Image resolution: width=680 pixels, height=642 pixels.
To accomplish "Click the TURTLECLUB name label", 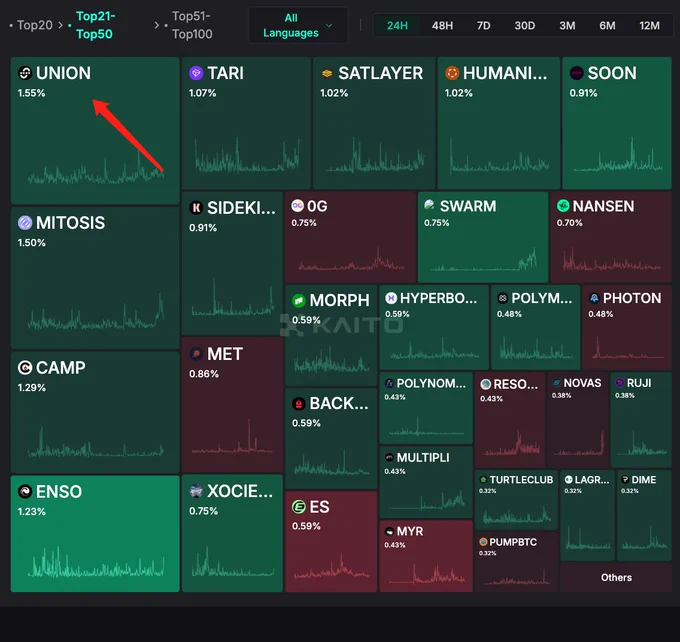I will pos(521,480).
